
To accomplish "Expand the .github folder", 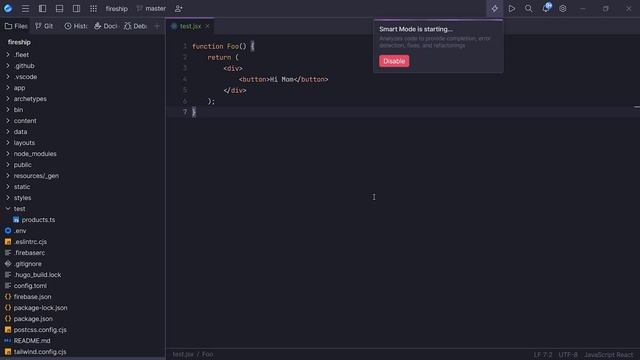I will [8, 66].
